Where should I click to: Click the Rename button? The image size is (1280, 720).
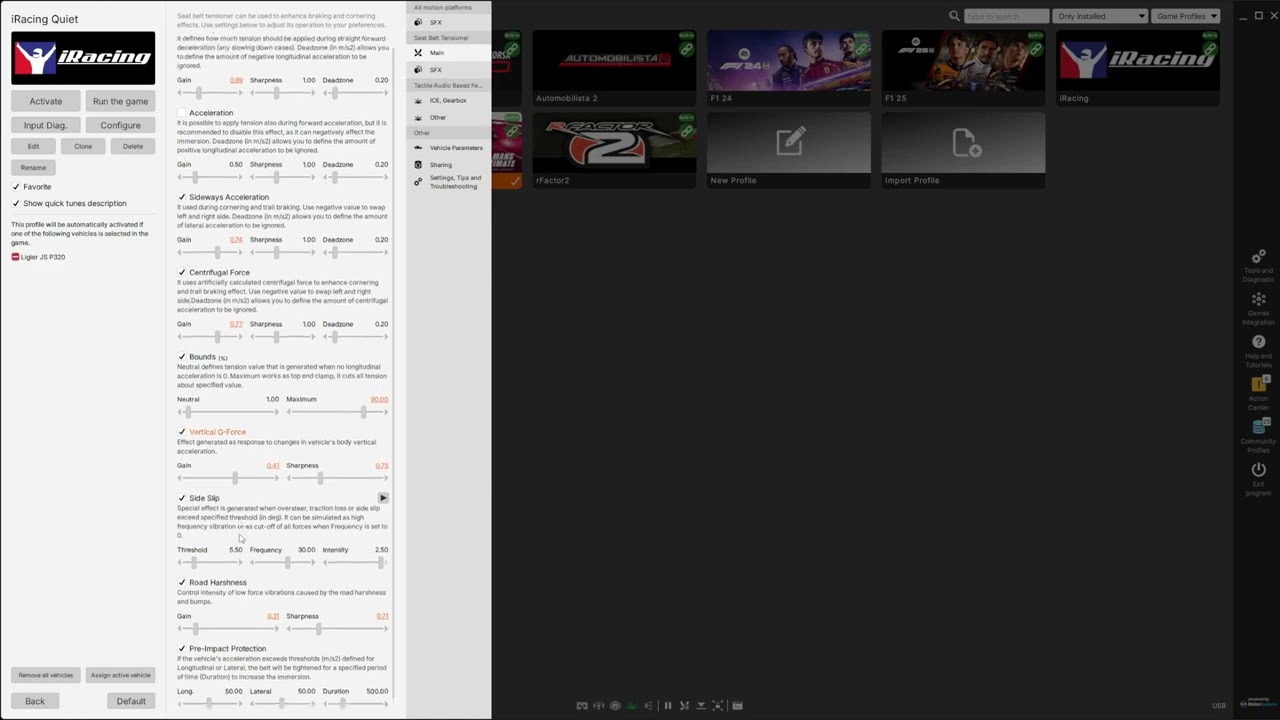tap(33, 168)
